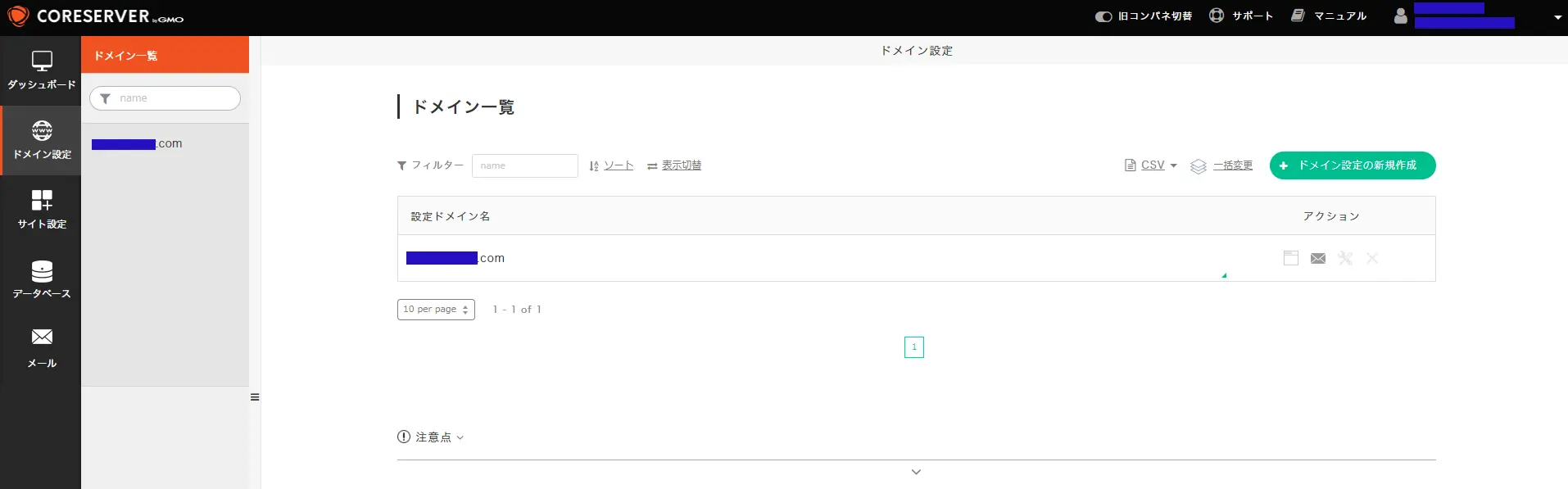
Task: Select the .com domain in the side panel
Action: 137,144
